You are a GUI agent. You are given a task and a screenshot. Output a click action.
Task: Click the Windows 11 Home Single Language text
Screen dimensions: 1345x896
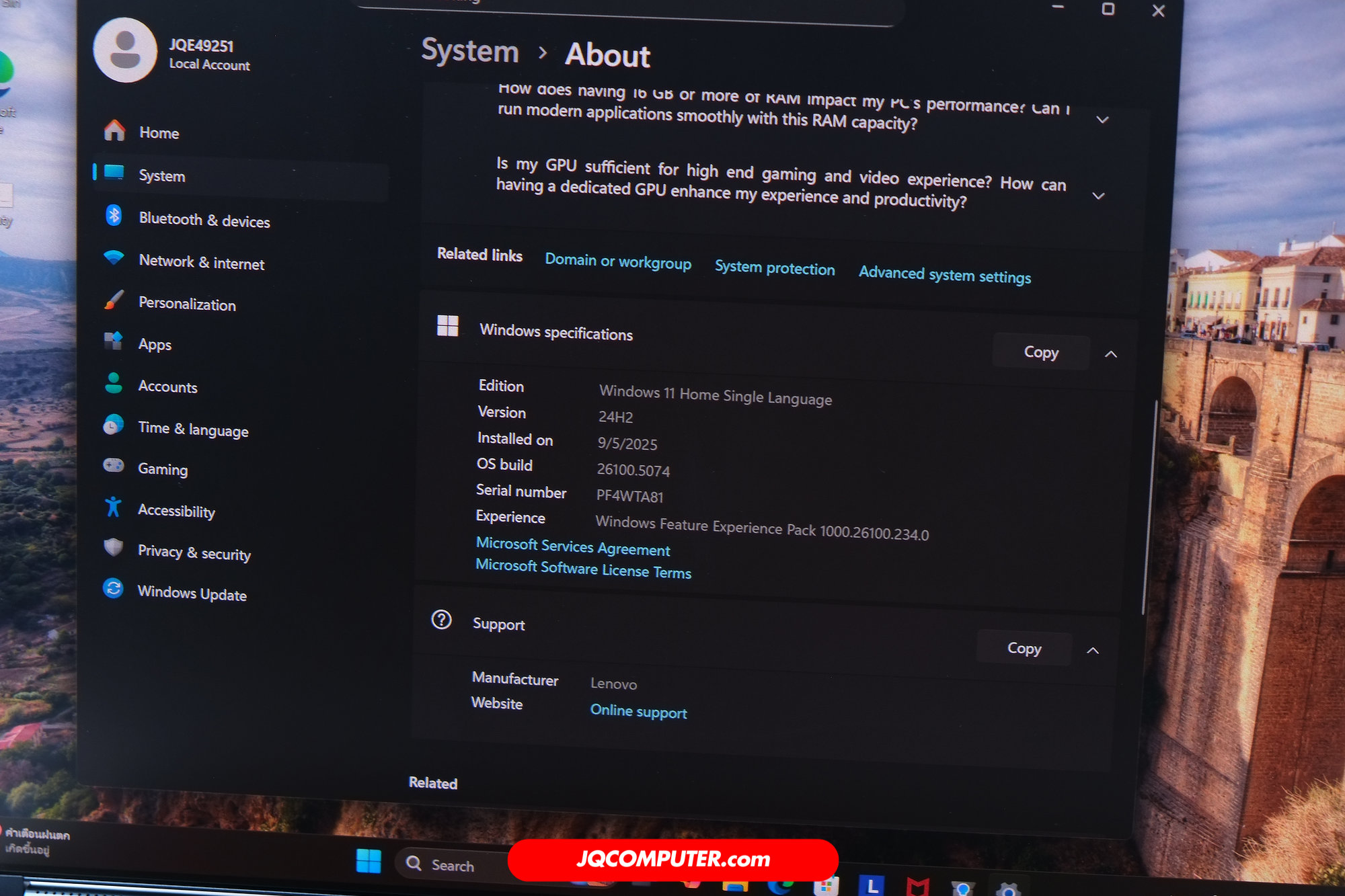[x=716, y=395]
